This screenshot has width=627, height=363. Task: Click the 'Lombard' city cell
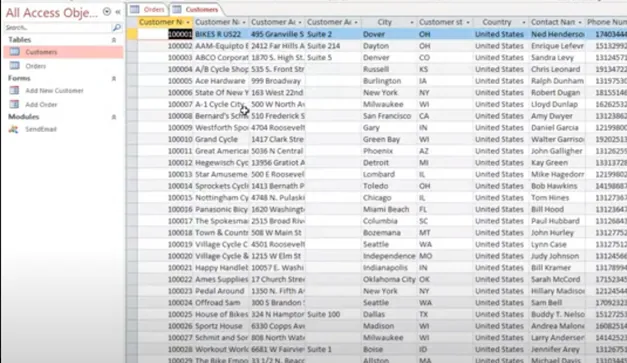click(x=389, y=174)
